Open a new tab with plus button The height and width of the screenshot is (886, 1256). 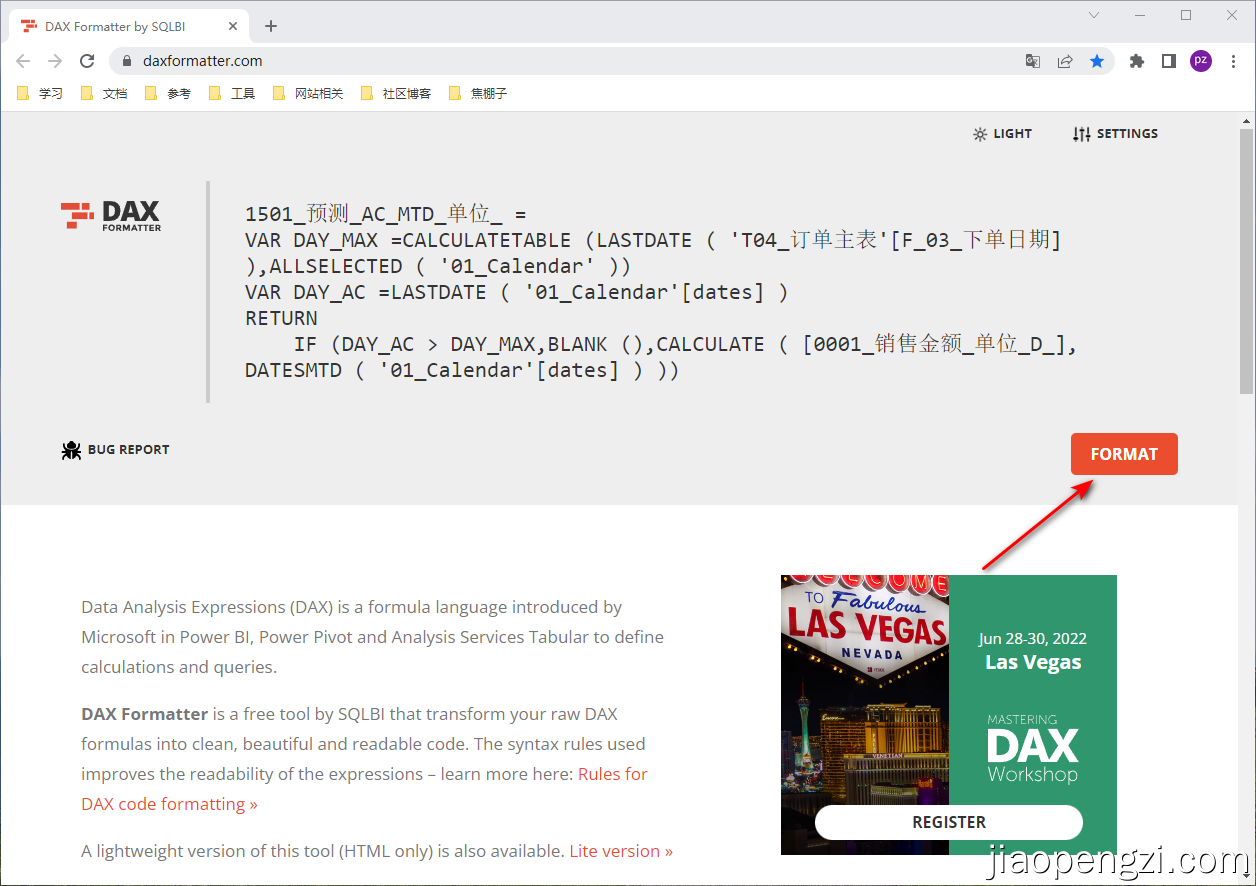271,26
